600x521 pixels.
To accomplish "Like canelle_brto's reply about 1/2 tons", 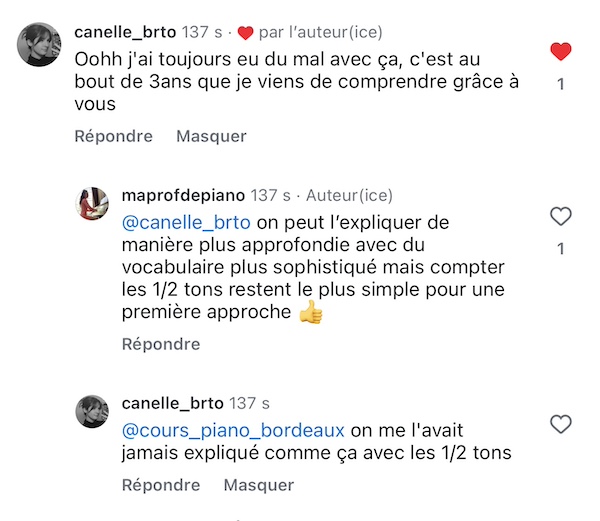I will (561, 424).
